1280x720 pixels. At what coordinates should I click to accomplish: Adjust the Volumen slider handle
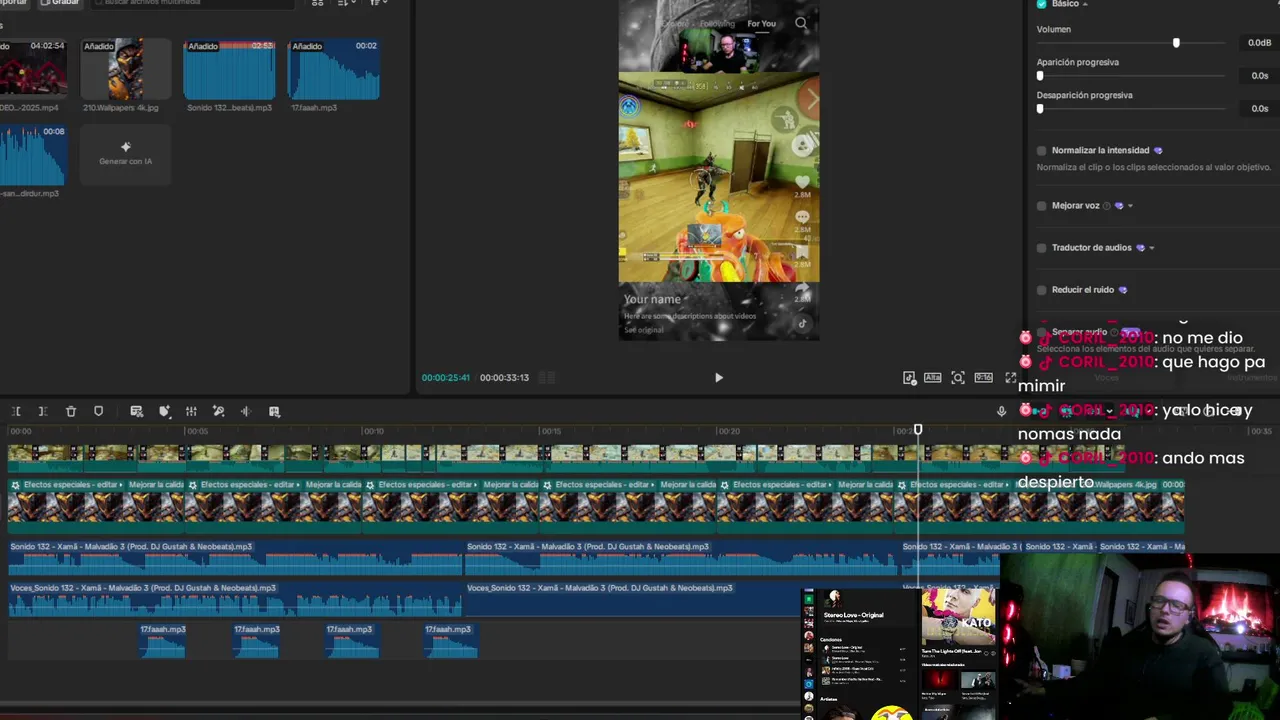click(1176, 43)
